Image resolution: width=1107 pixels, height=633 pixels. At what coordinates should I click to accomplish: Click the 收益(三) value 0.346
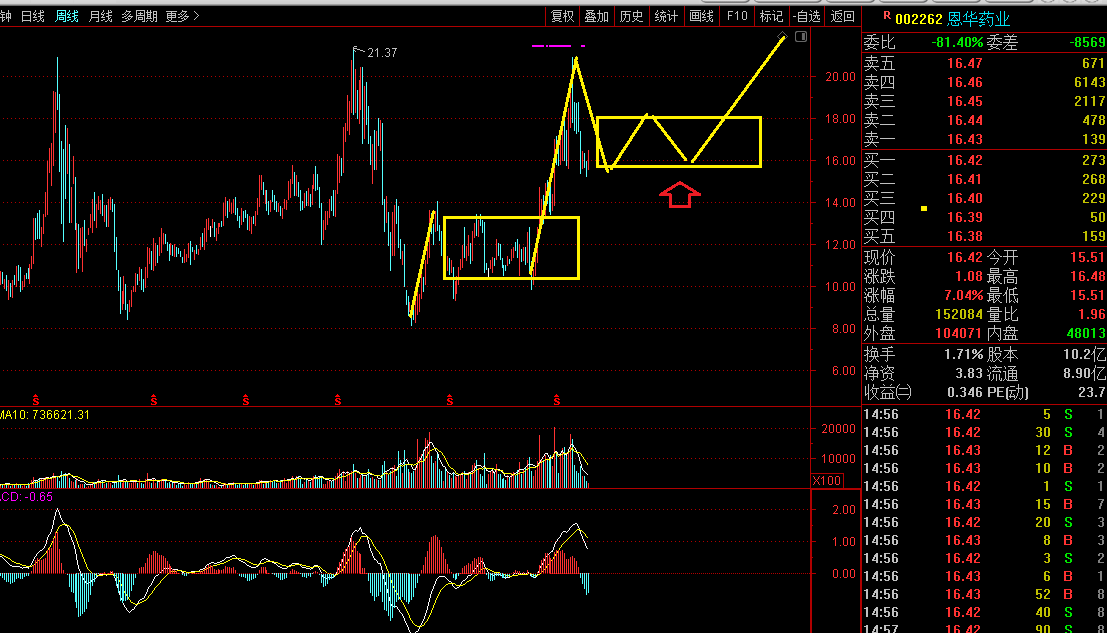point(965,393)
